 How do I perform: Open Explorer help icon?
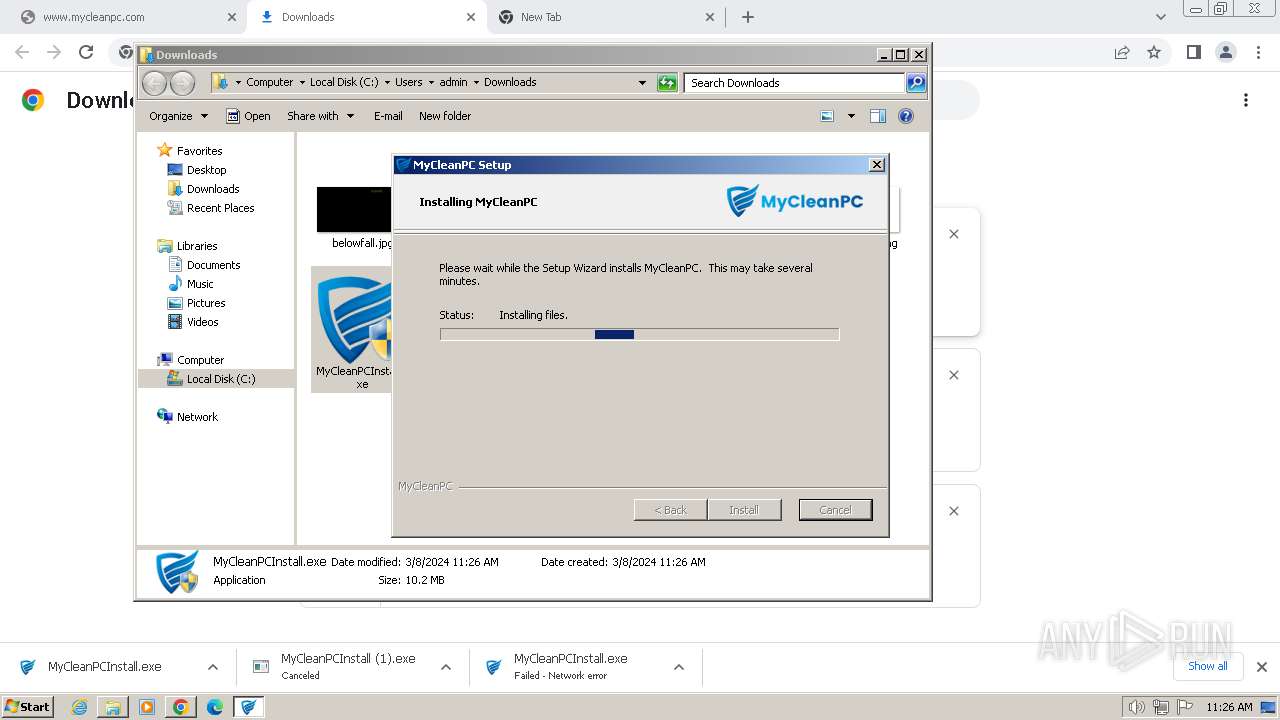(906, 116)
